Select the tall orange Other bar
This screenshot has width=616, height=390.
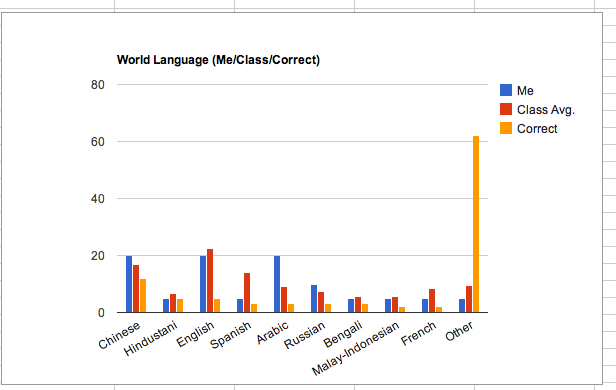pyautogui.click(x=476, y=224)
